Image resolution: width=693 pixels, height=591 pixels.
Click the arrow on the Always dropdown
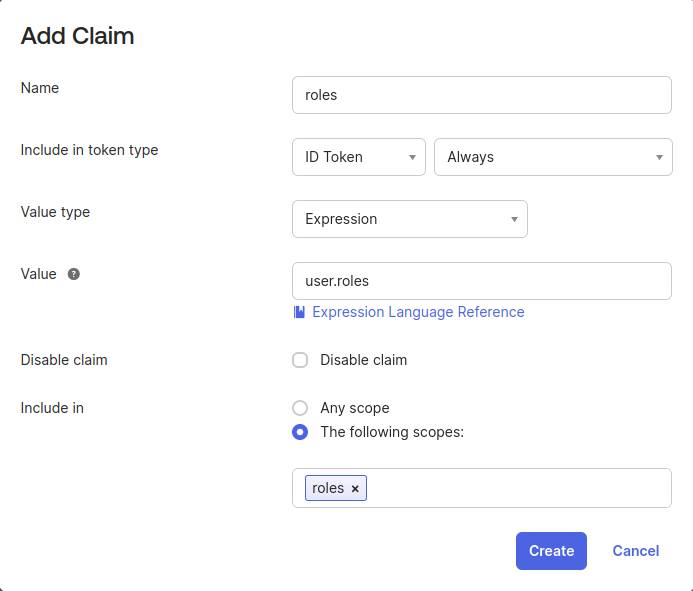(659, 157)
